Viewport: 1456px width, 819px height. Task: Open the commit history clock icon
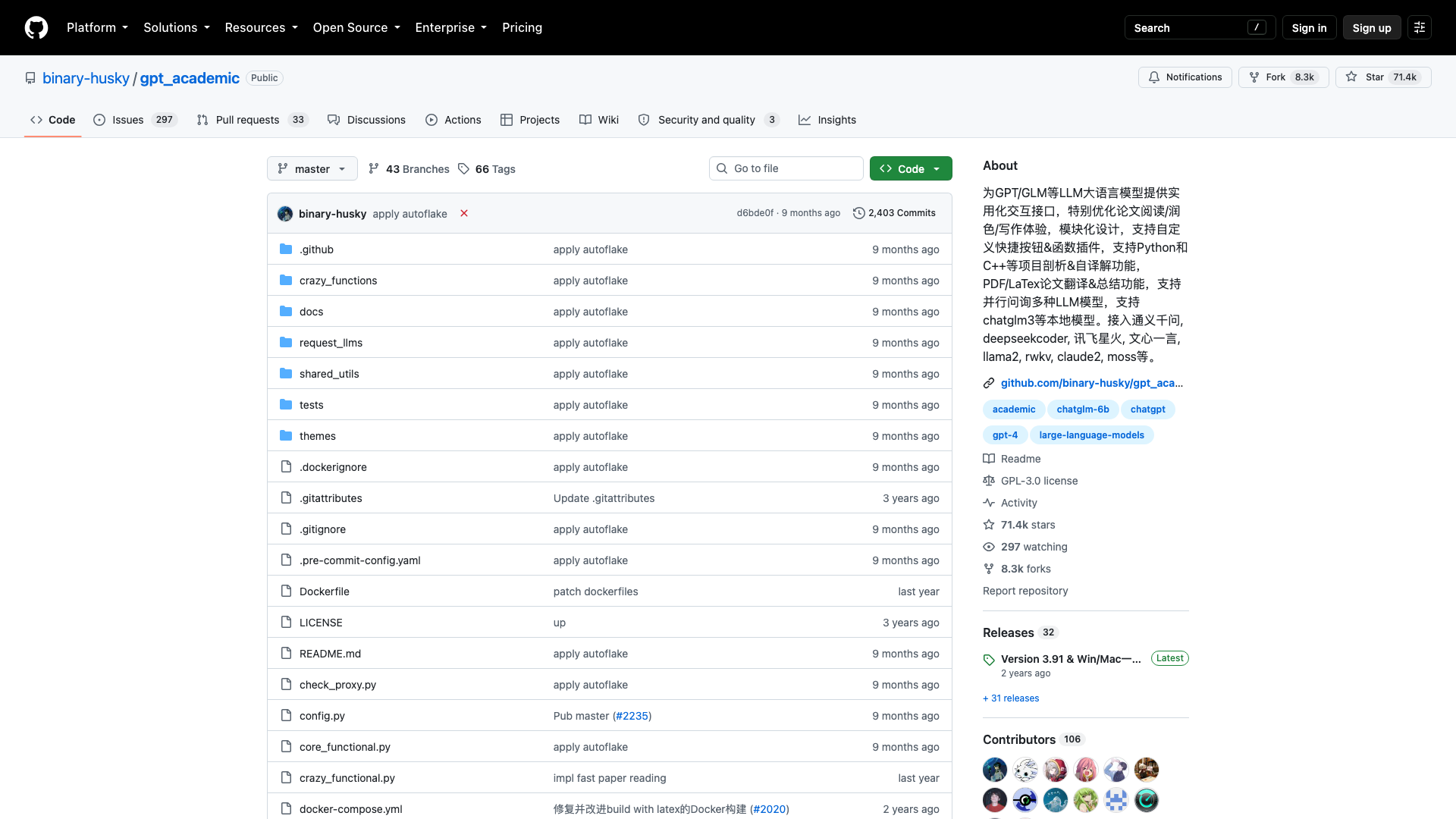pyautogui.click(x=859, y=213)
